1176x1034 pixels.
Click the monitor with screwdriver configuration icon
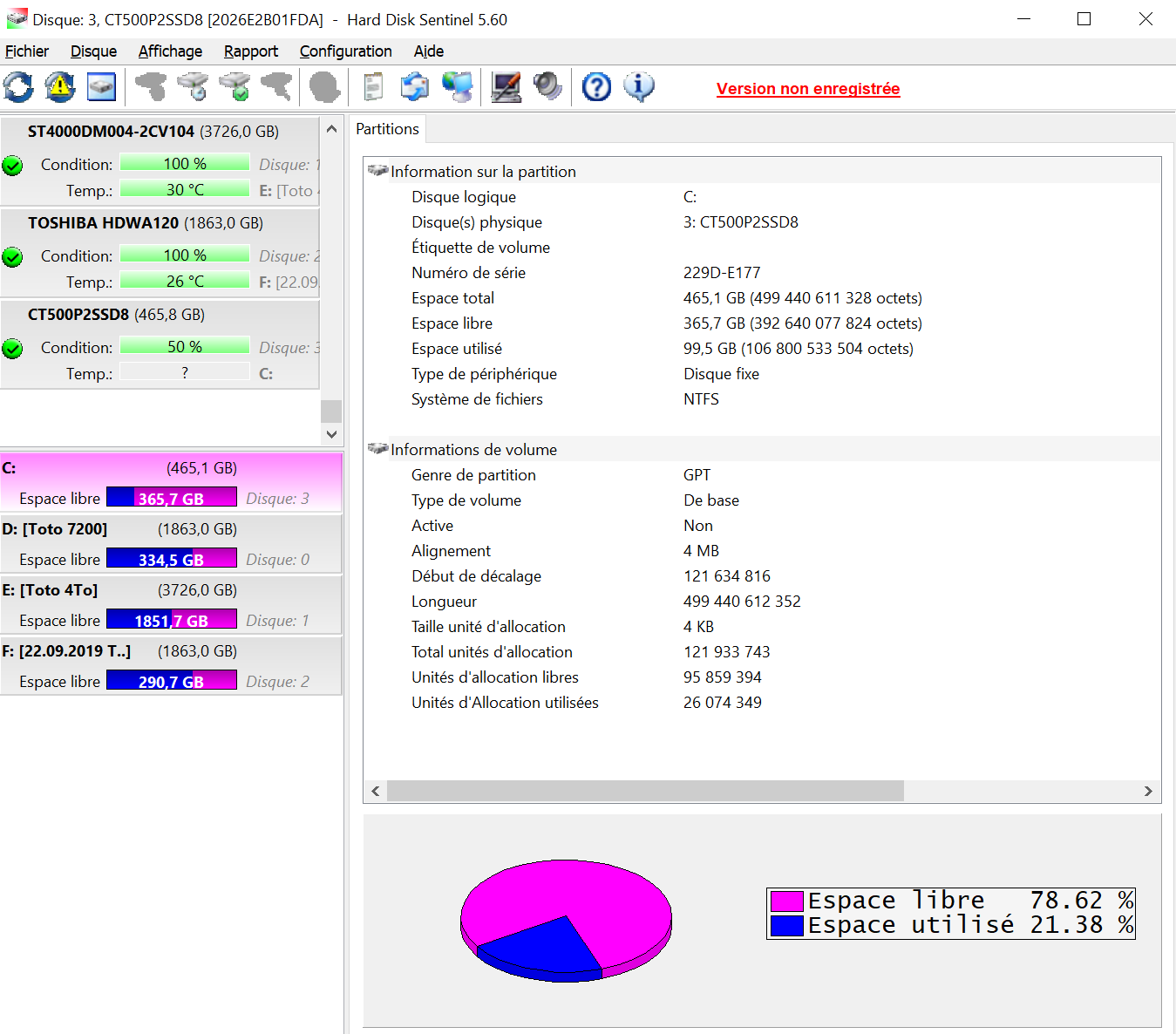[506, 87]
